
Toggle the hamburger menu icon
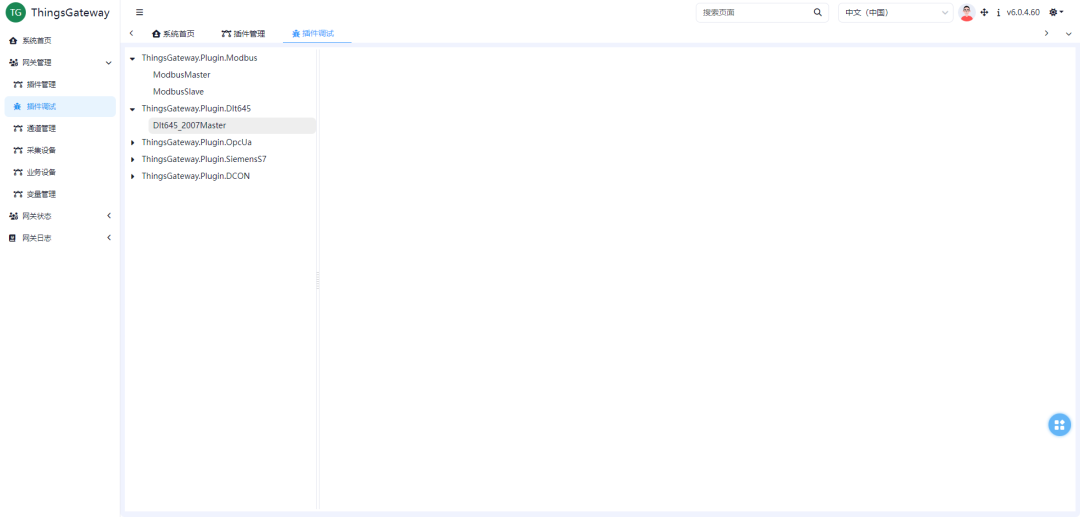139,12
